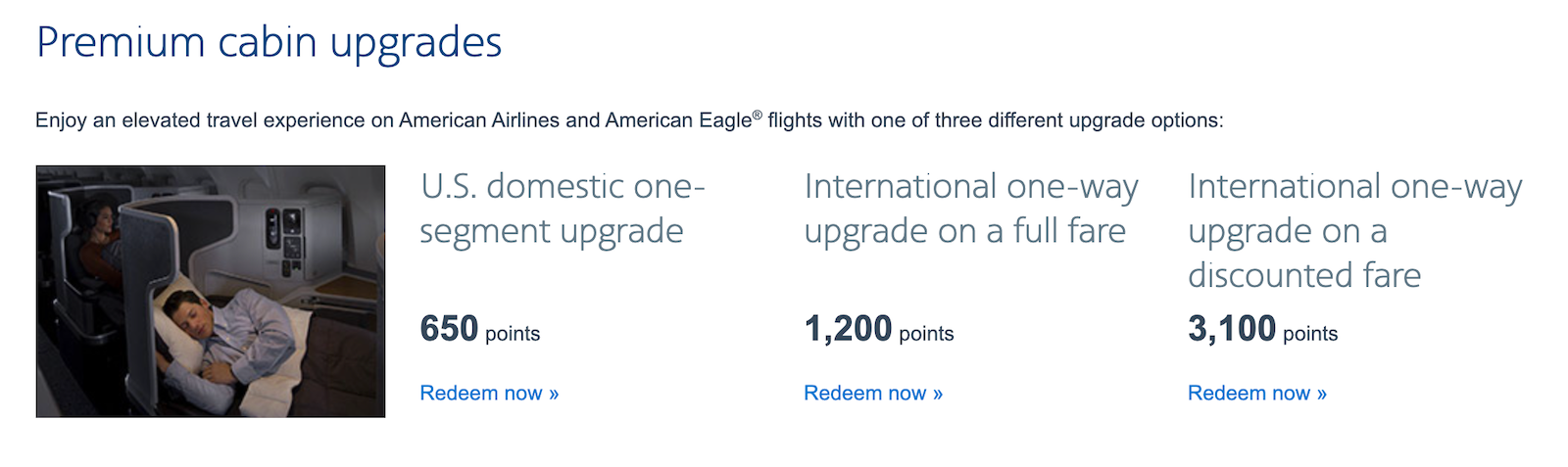Click Redeem now under 650 points
Viewport: 1568px width, 467px height.
point(489,394)
